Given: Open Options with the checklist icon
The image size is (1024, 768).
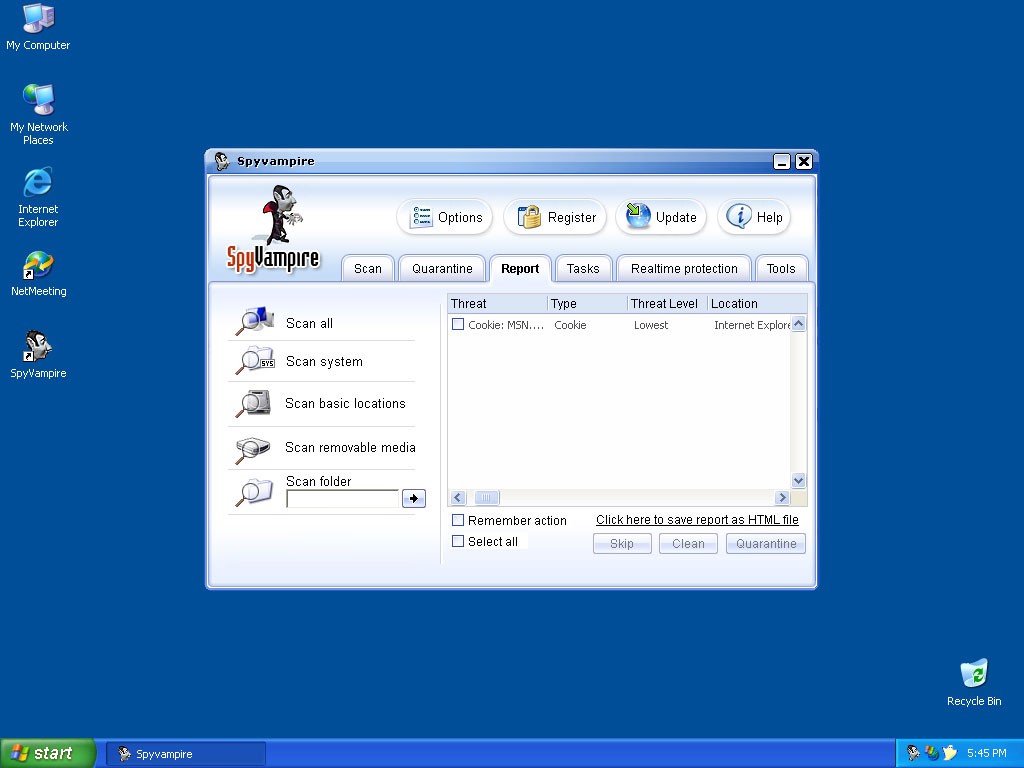Looking at the screenshot, I should [422, 217].
